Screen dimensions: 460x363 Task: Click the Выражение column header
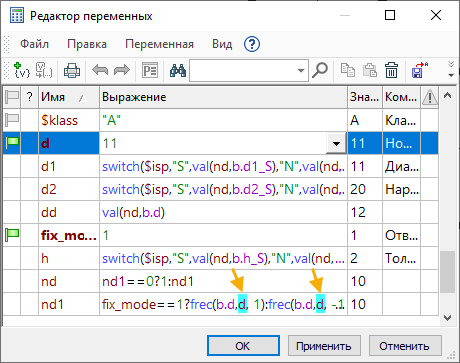[x=223, y=97]
